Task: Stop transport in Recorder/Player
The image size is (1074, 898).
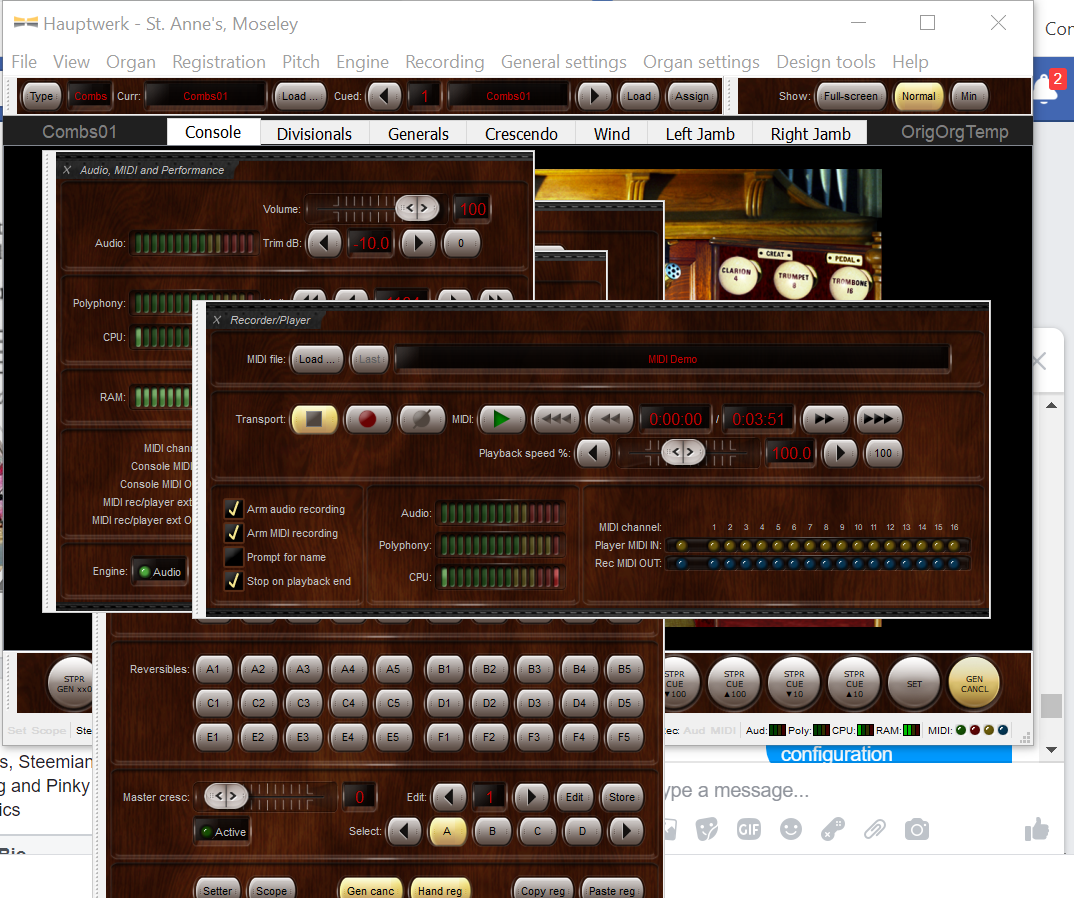Action: point(314,419)
